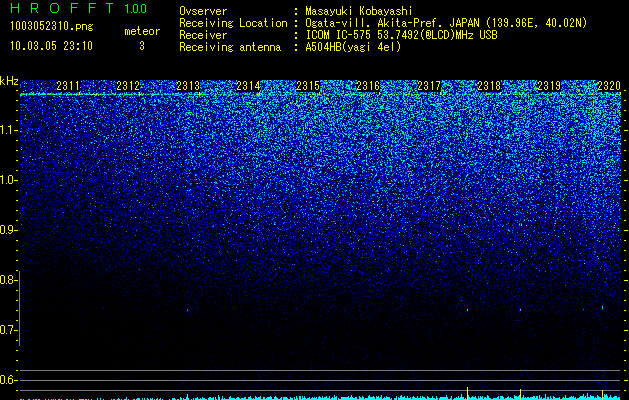
Task: Select the Ogata-vill. Akita-Pref. JAPAN location text
Action: (x=446, y=23)
